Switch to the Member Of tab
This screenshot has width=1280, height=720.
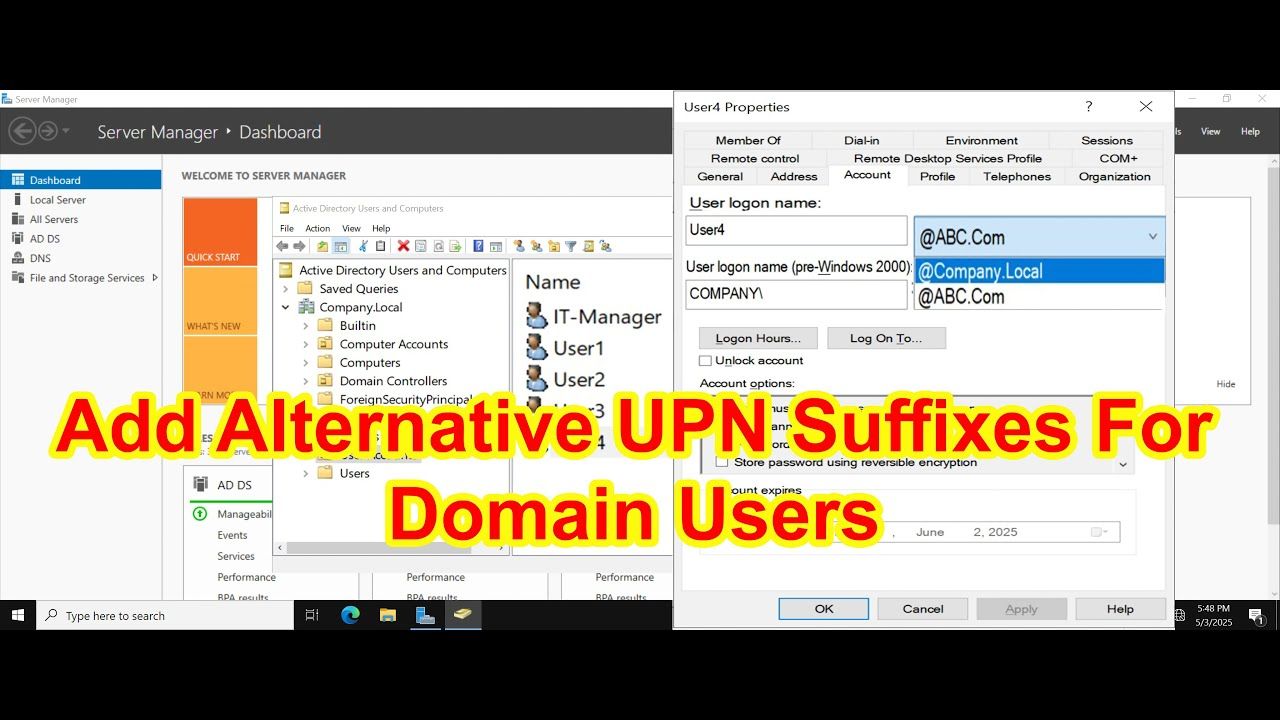tap(748, 141)
